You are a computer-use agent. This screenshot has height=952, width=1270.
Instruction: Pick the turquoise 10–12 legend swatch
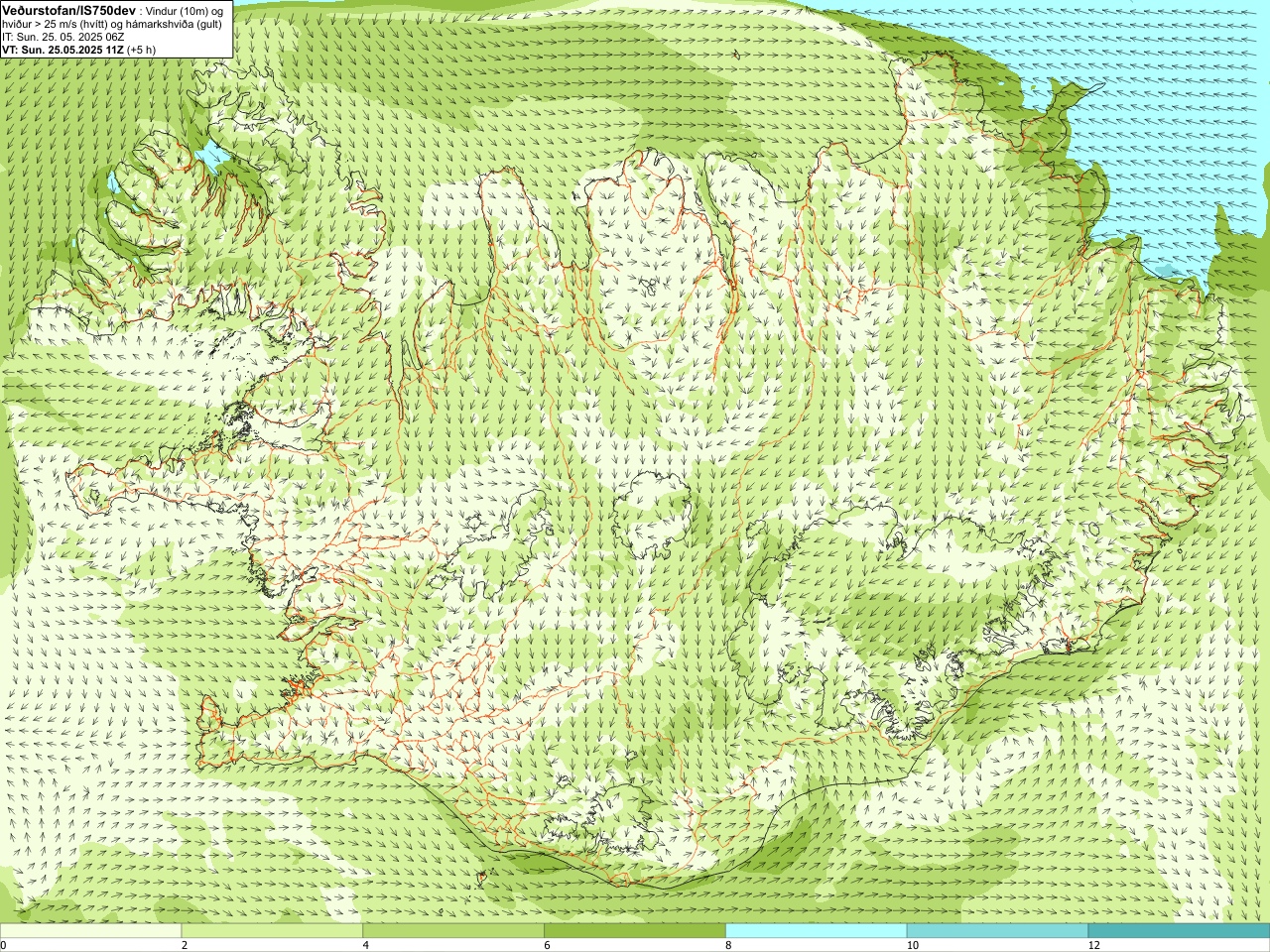point(997,931)
